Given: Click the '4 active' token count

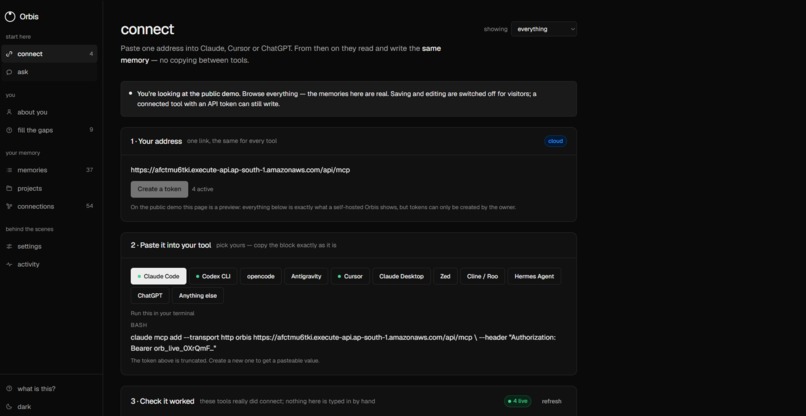Looking at the screenshot, I should pos(203,189).
